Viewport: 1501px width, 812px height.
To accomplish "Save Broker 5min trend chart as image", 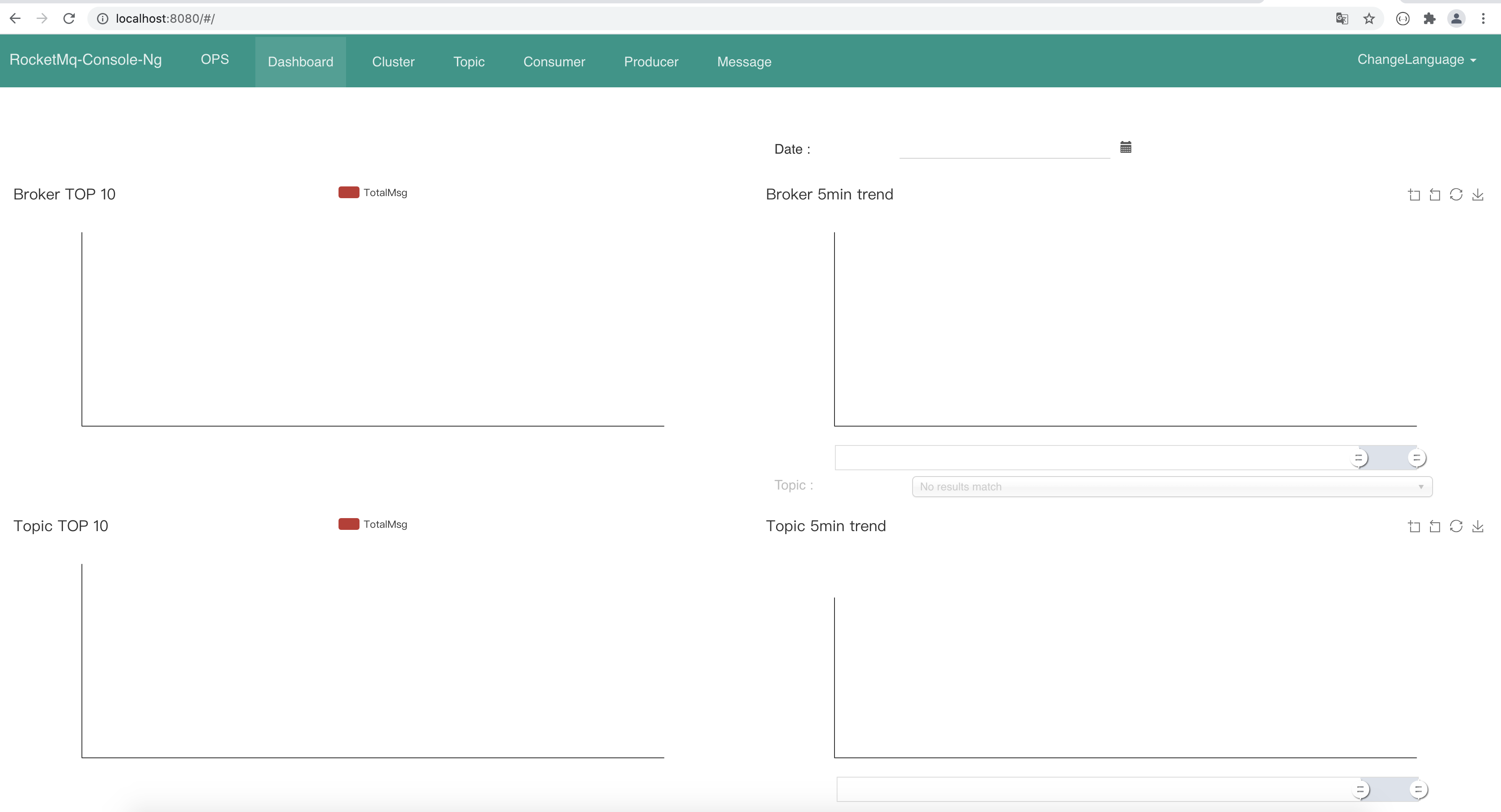I will click(x=1477, y=194).
